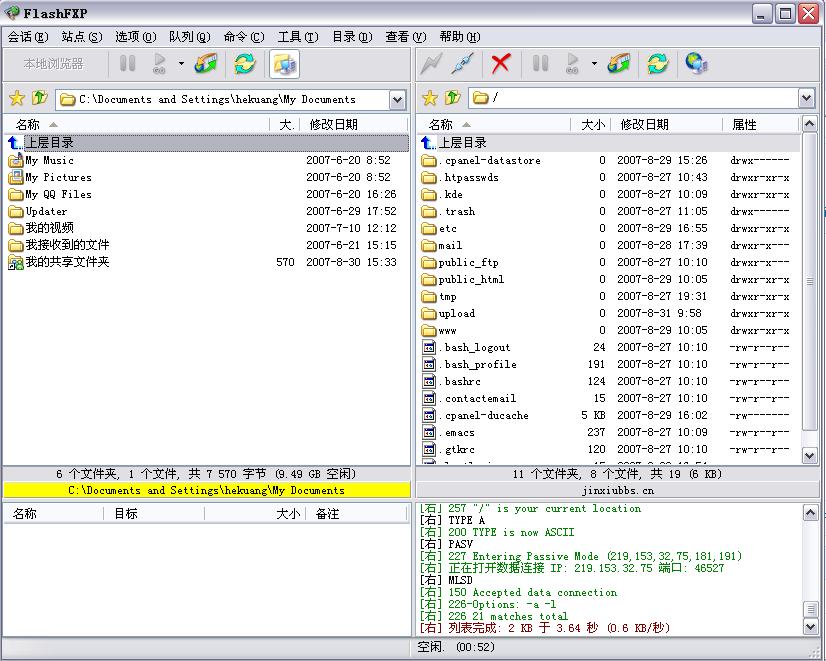
Task: Select remote 上层目录 parent directory row
Action: click(610, 142)
